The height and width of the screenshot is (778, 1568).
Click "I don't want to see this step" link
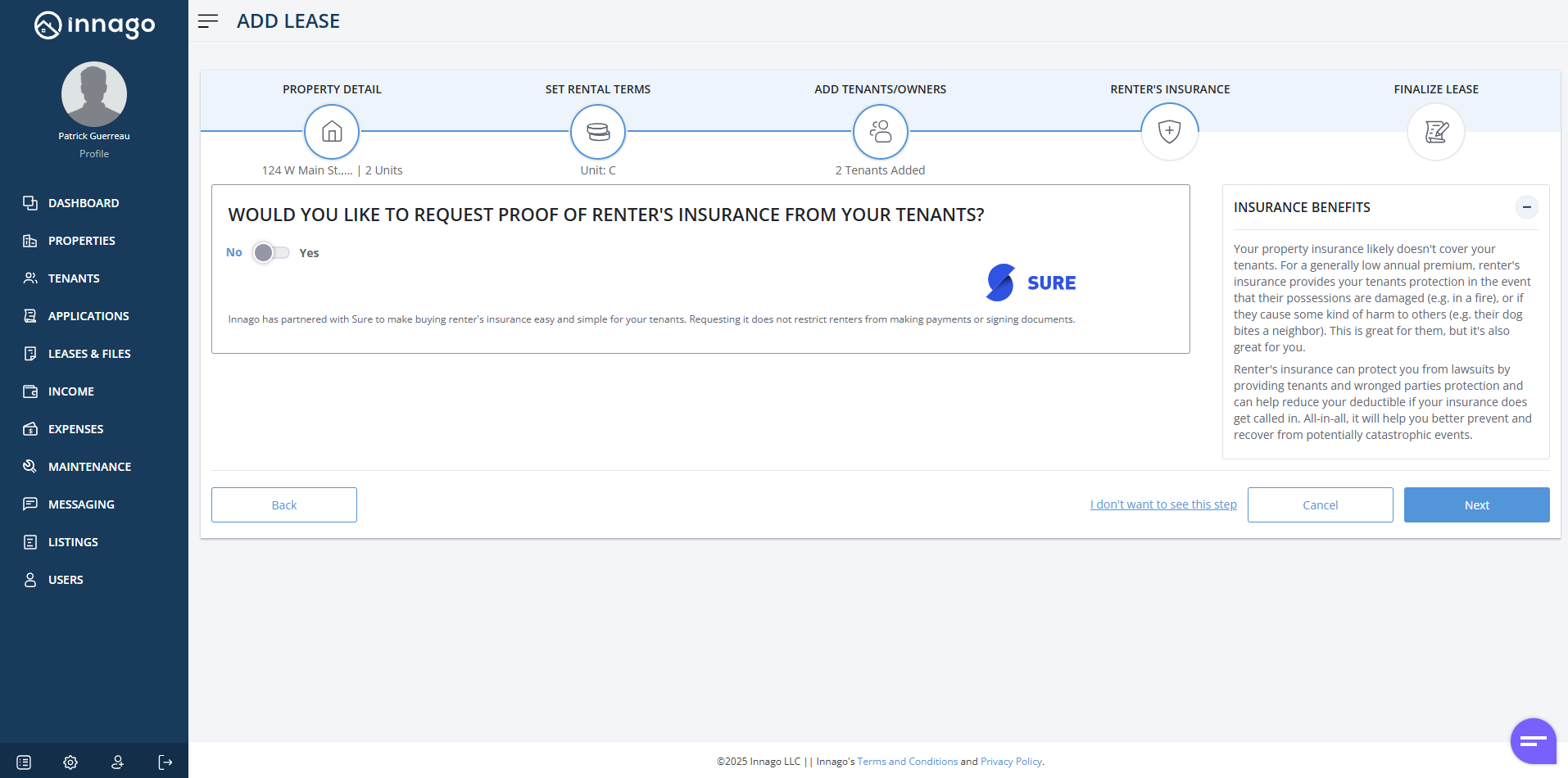tap(1163, 504)
